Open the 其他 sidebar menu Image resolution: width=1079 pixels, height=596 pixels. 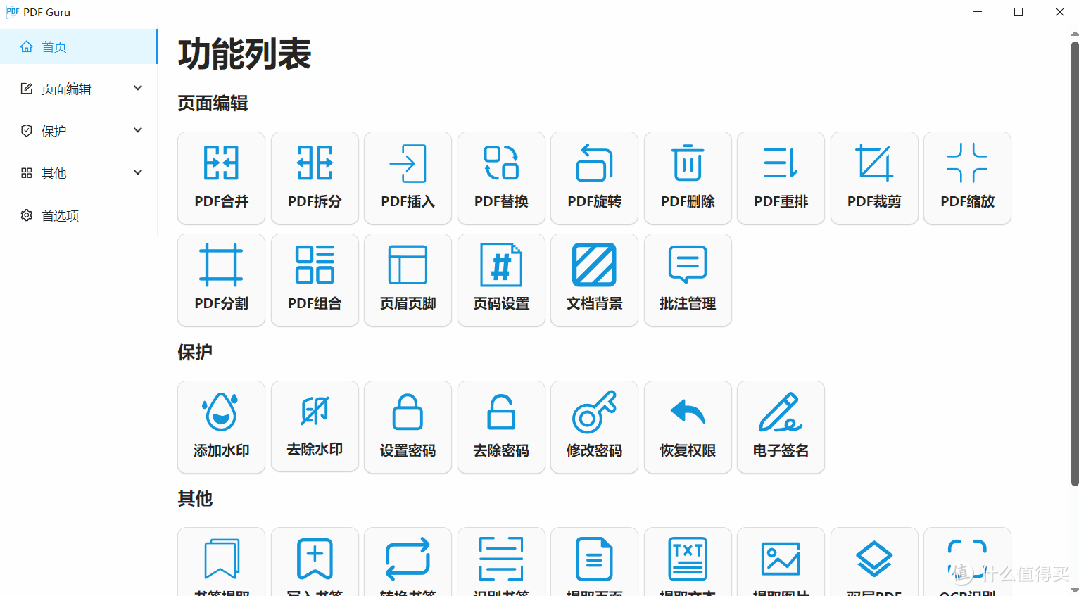coord(78,173)
